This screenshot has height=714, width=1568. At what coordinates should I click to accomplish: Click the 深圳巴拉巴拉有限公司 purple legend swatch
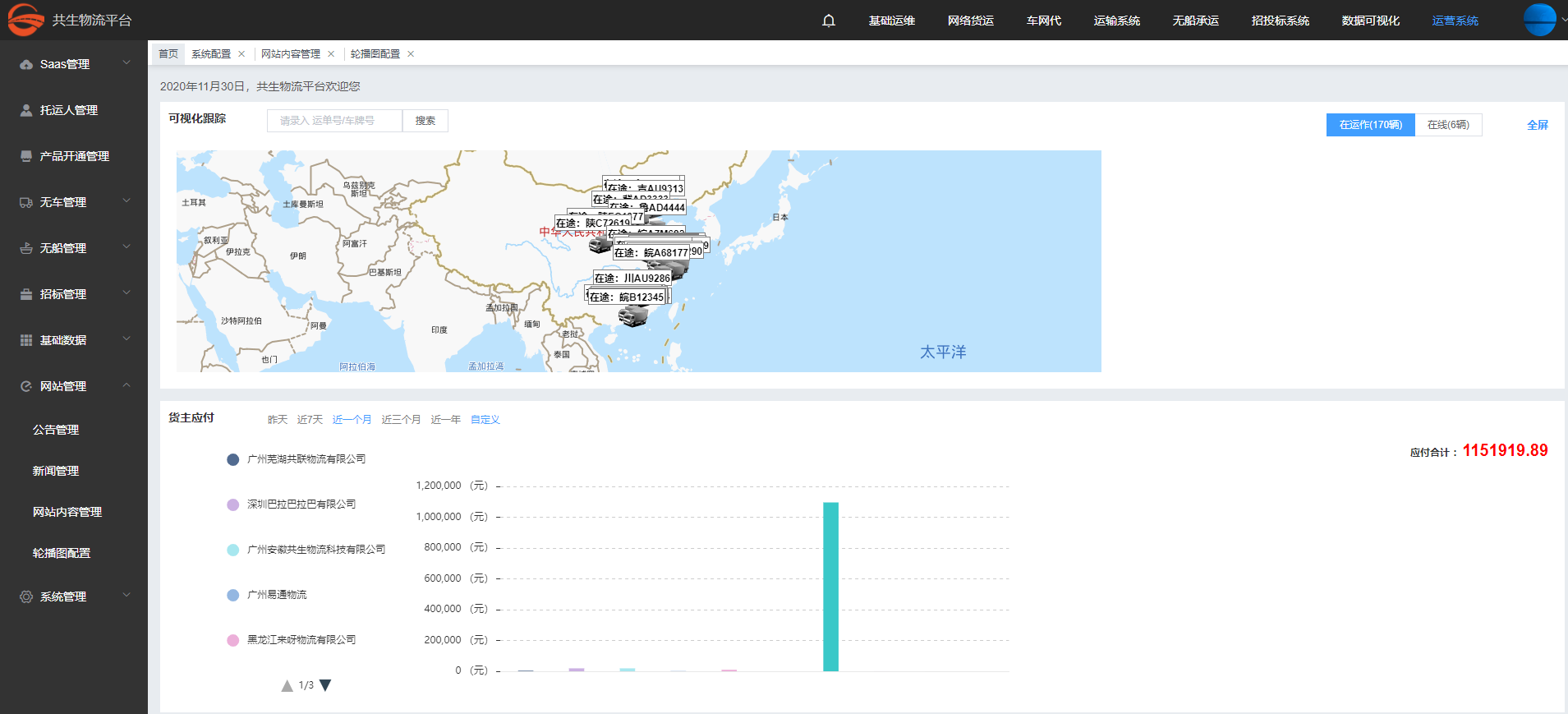(233, 504)
